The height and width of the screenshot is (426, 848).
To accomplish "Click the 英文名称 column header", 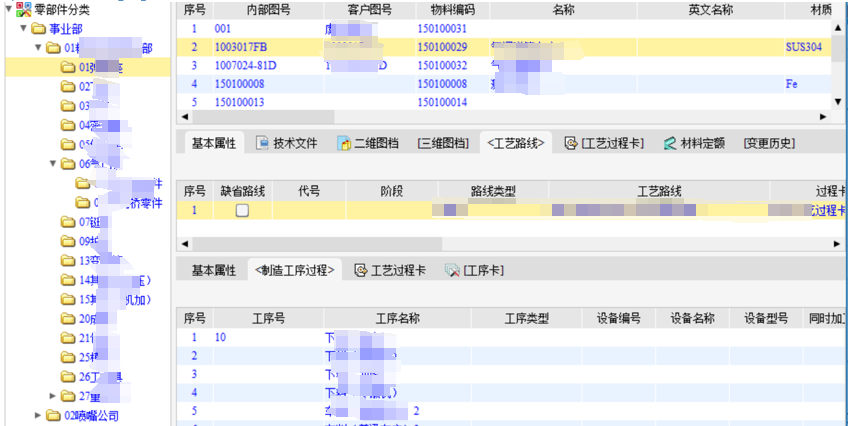I will tap(711, 11).
